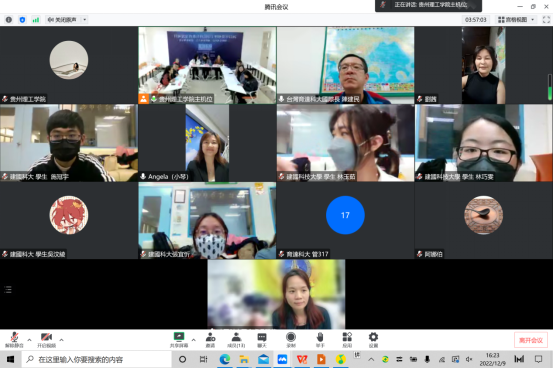The image size is (553, 369).
Task: Select the Angela participant video tile
Action: click(207, 143)
